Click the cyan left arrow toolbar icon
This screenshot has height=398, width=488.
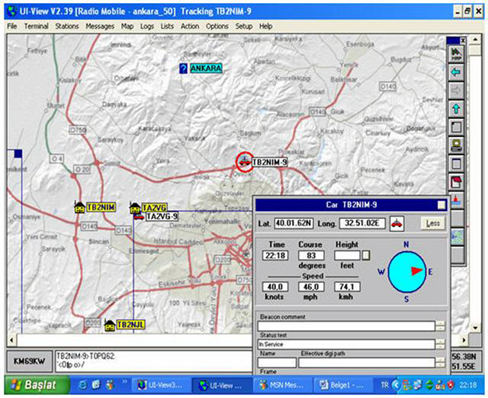[x=456, y=72]
